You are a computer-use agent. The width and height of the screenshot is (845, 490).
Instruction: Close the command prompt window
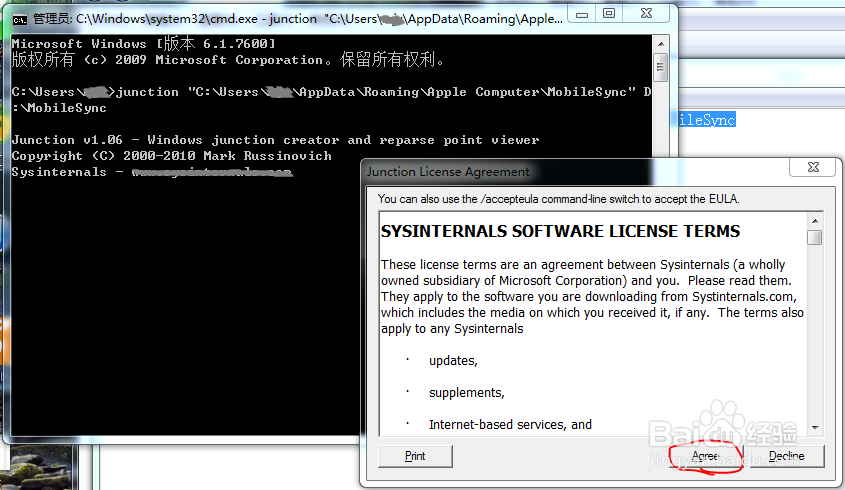(x=646, y=14)
